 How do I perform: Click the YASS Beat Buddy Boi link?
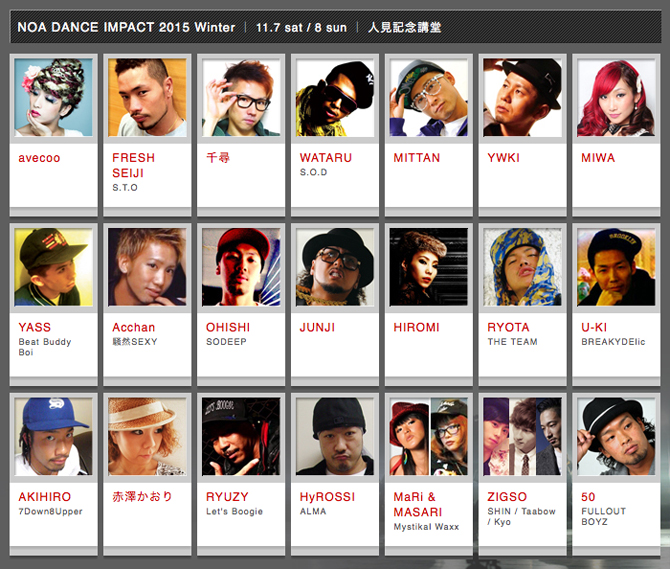(x=45, y=339)
